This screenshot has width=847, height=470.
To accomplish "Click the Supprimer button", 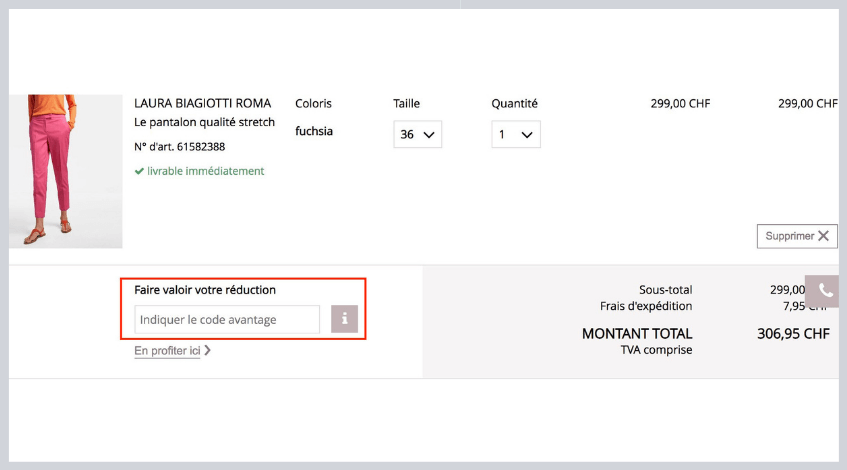I will 797,236.
